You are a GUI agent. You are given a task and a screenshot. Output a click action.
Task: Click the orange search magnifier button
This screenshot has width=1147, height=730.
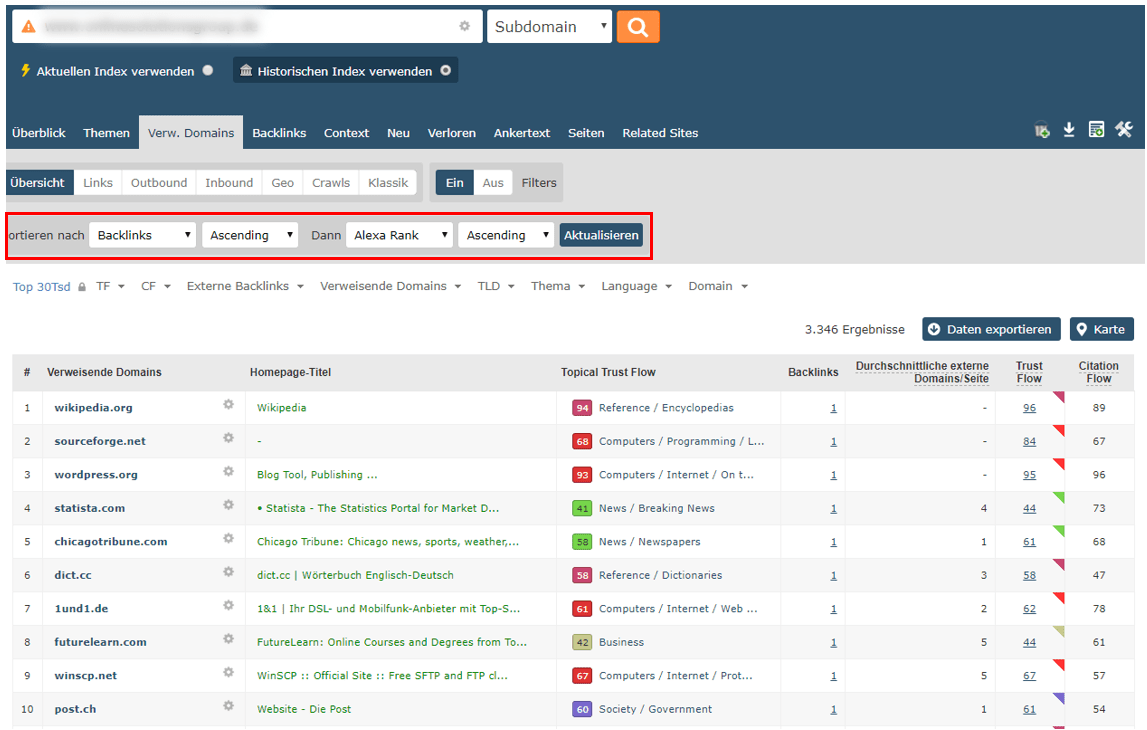638,27
